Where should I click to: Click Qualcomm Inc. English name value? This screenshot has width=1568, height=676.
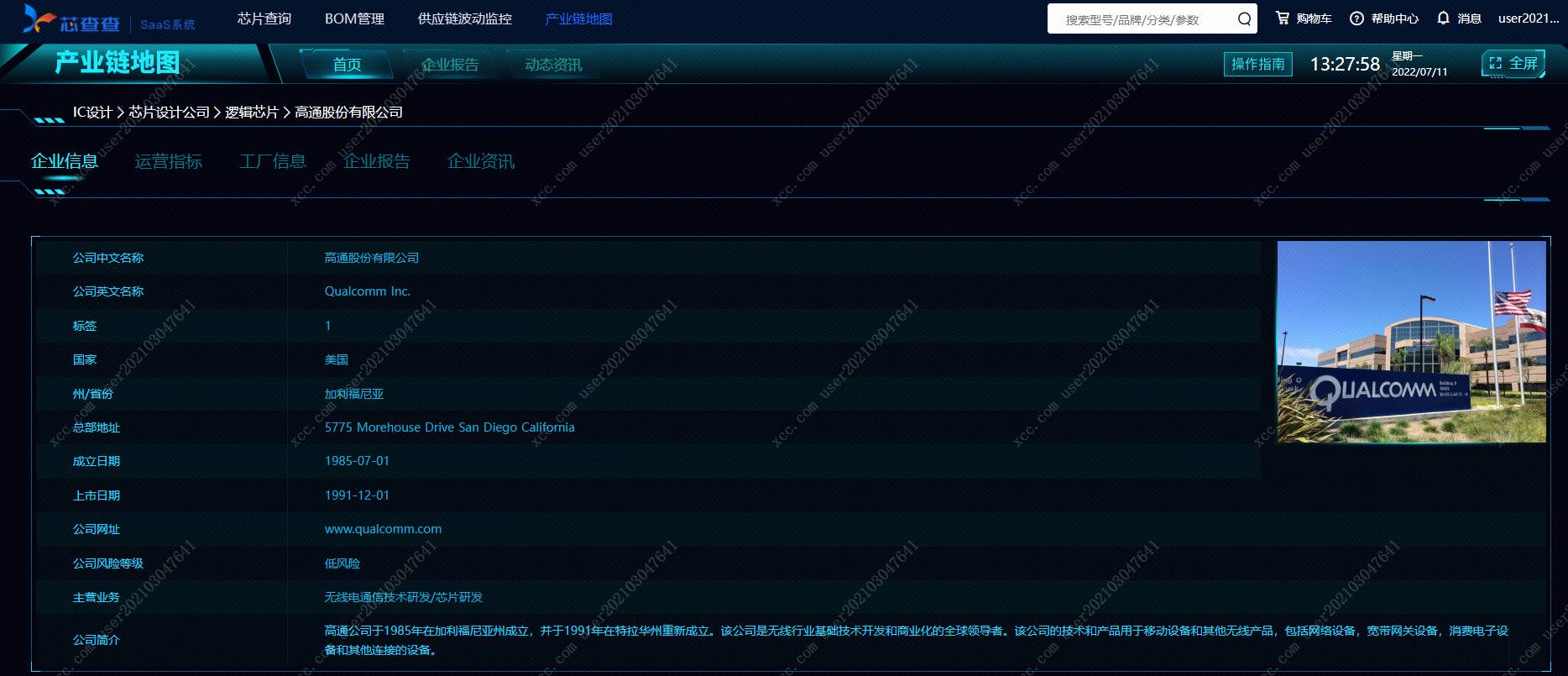click(x=368, y=291)
